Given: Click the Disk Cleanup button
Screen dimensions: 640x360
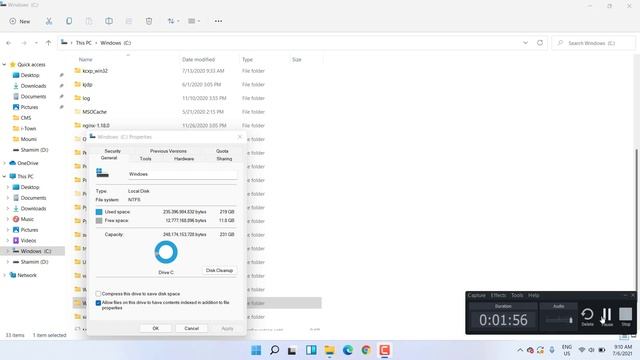Looking at the screenshot, I should click(x=219, y=270).
